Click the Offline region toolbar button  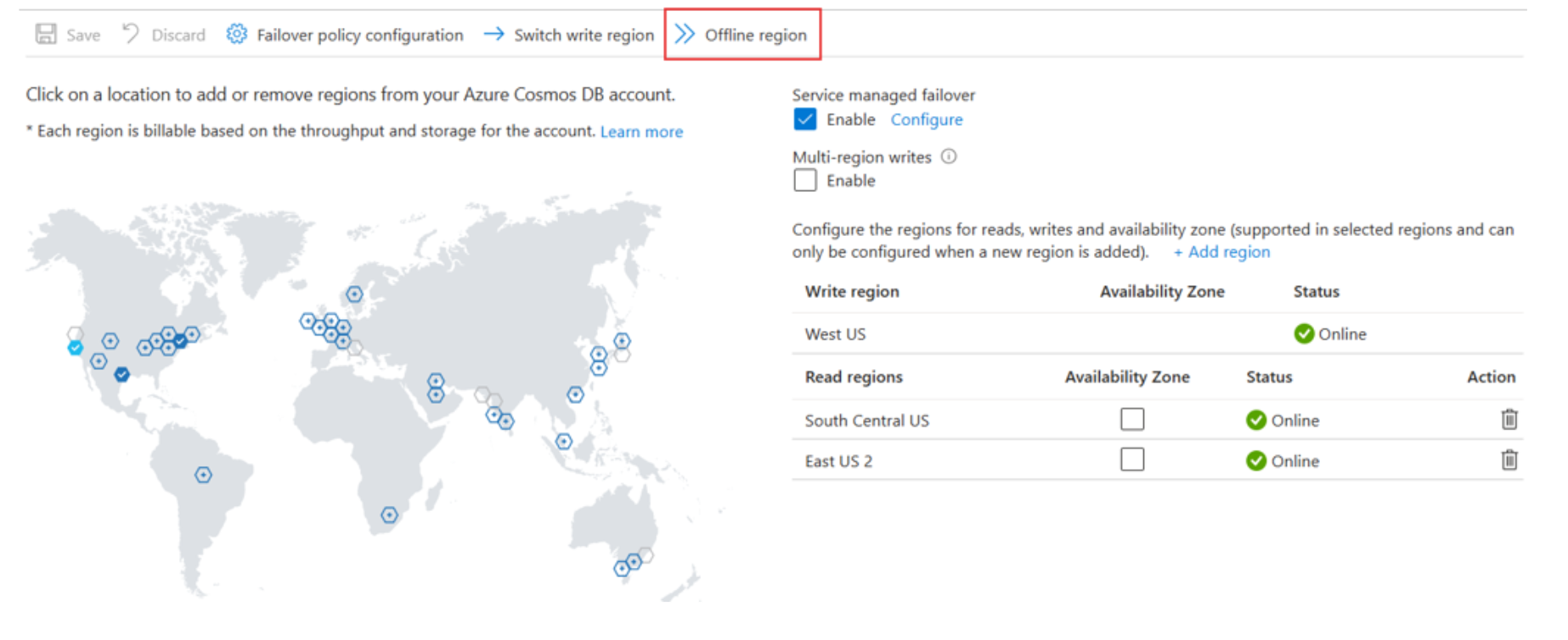(742, 35)
